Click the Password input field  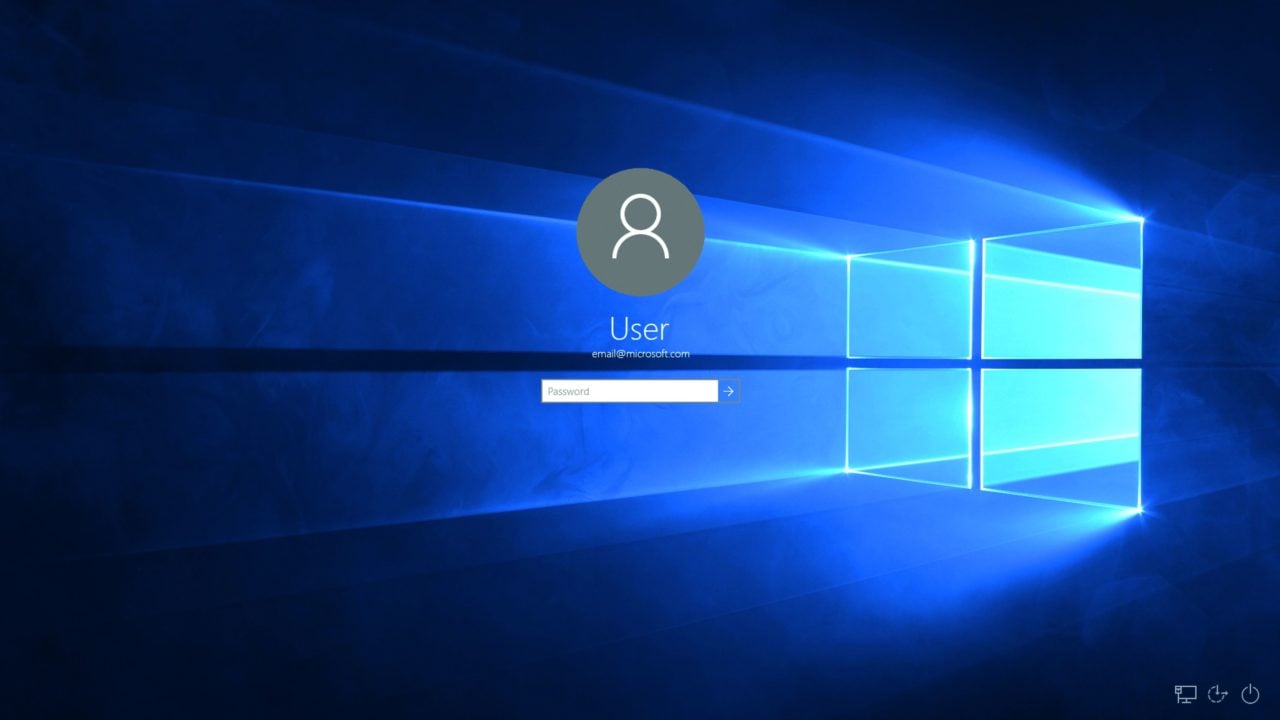click(629, 391)
